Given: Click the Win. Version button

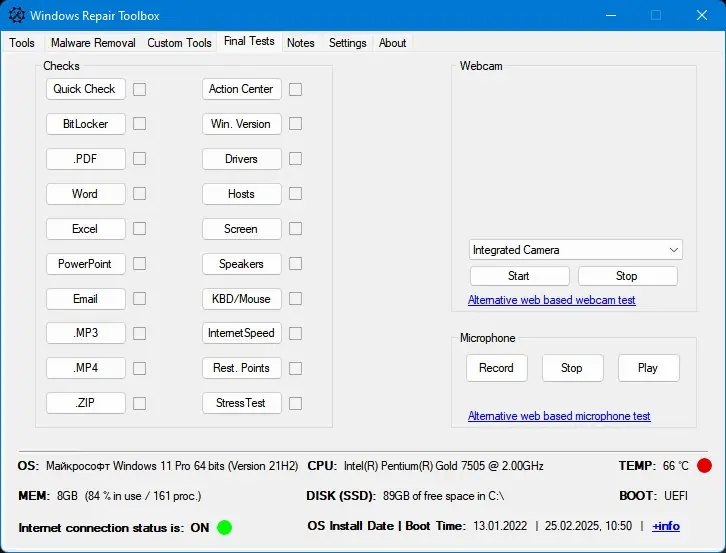Looking at the screenshot, I should (x=242, y=124).
